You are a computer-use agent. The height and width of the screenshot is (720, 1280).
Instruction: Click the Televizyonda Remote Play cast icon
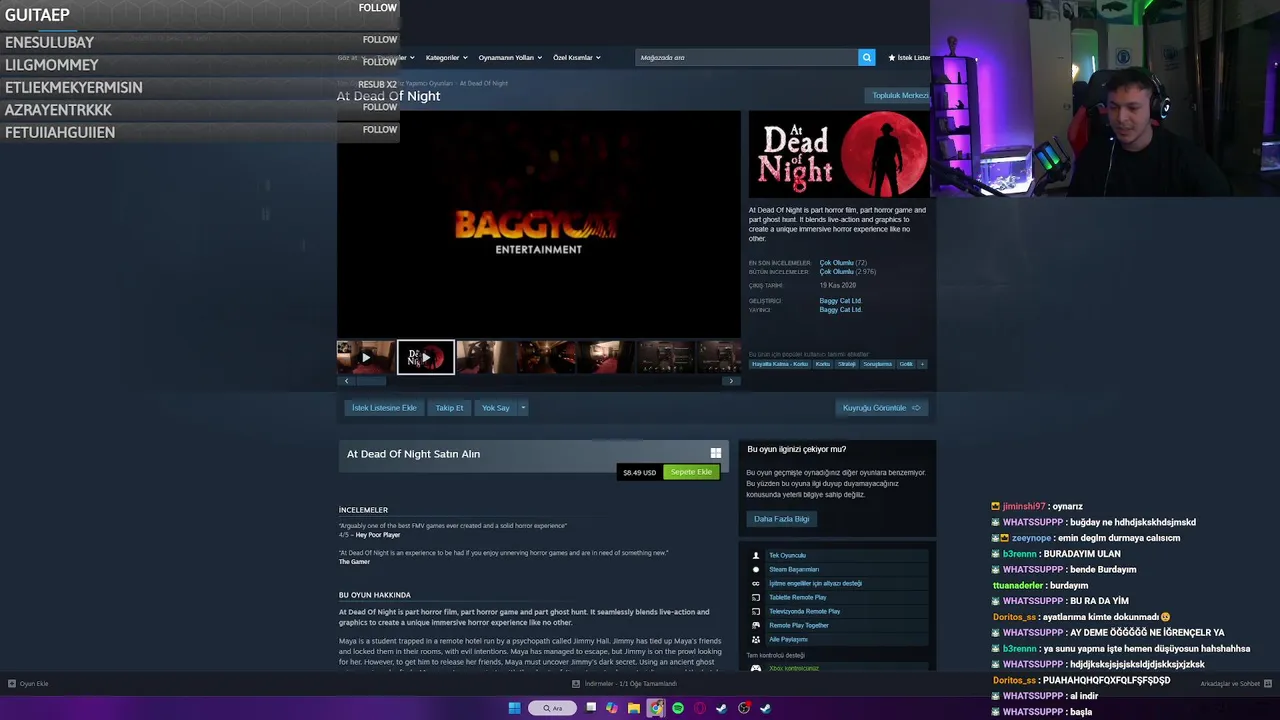[x=756, y=611]
